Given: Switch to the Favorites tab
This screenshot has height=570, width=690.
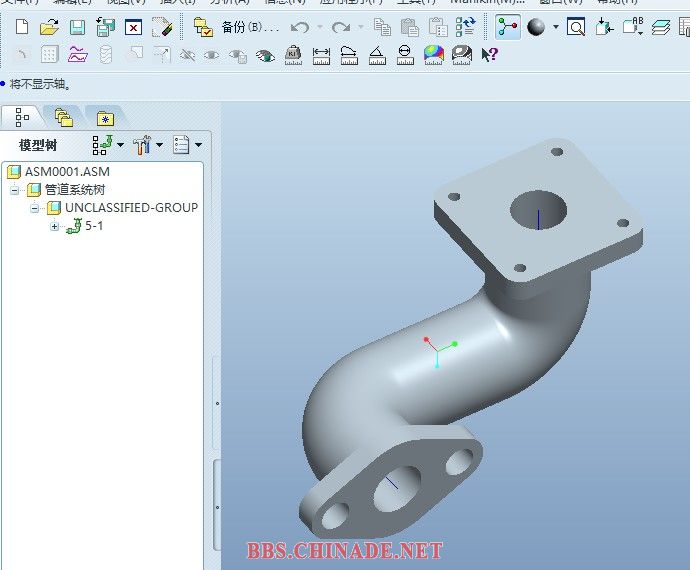Looking at the screenshot, I should 104,118.
